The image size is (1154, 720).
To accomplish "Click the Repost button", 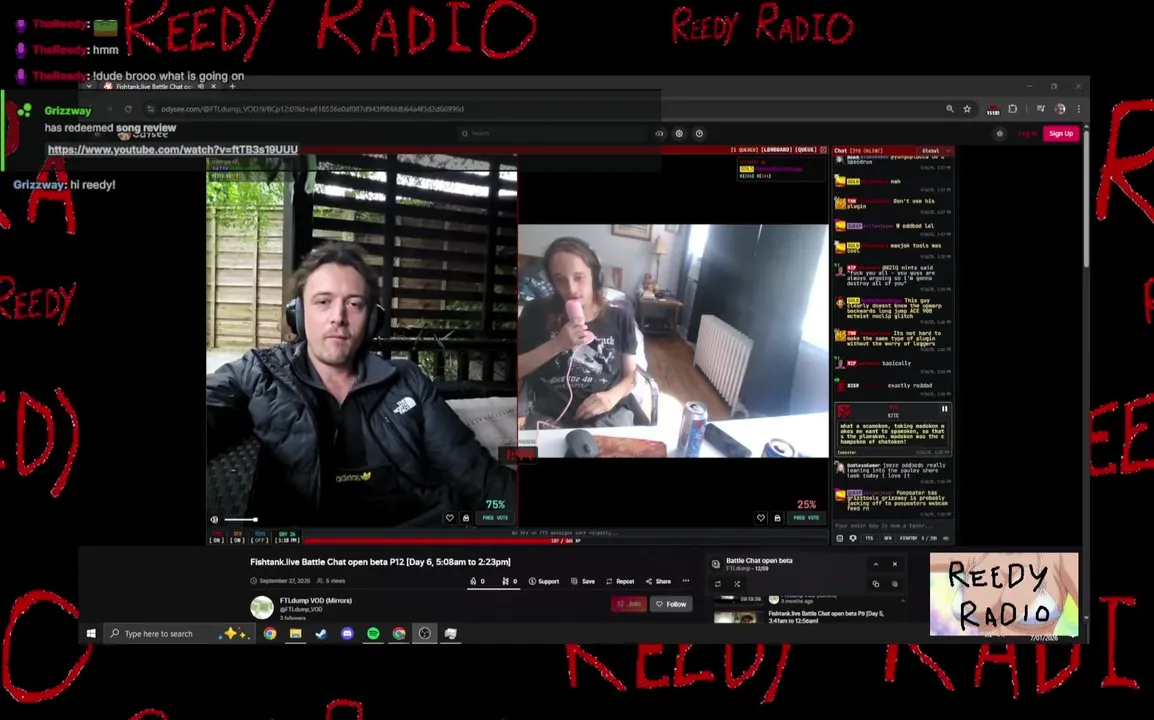I will (x=620, y=581).
